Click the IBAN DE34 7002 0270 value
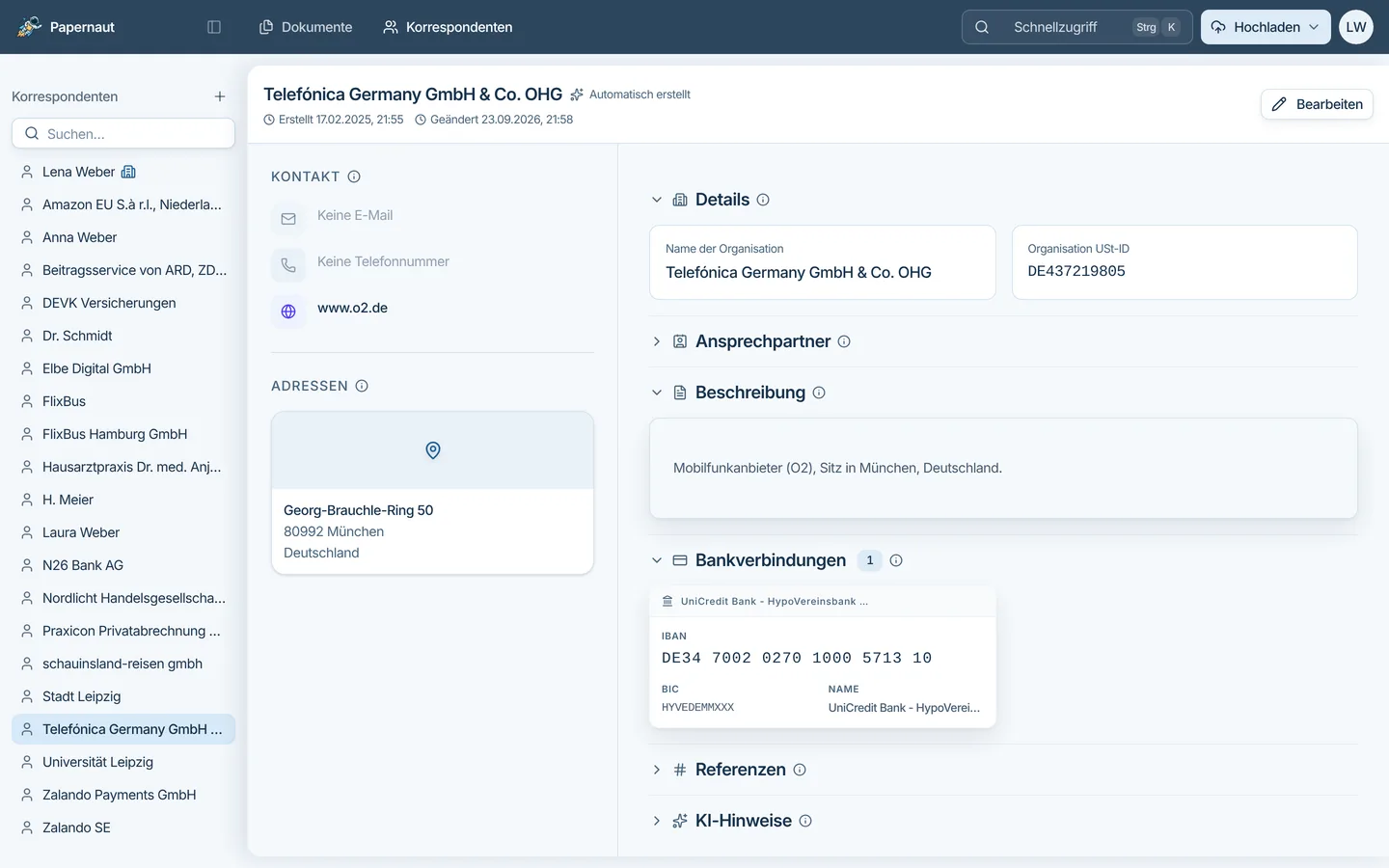Screen dimensions: 1389x868 pyautogui.click(x=797, y=658)
